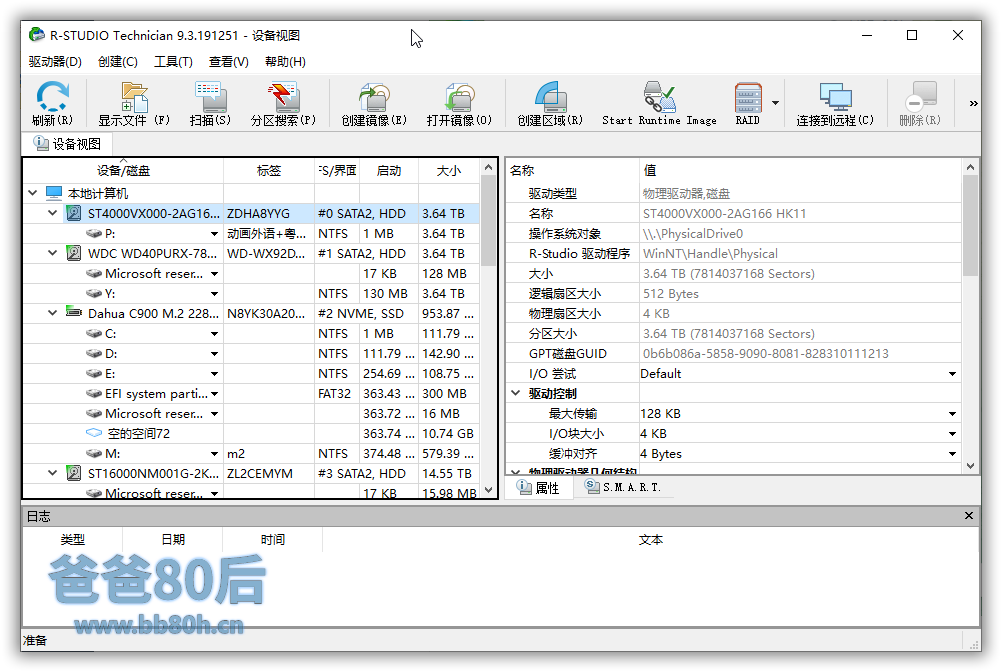Collapse the Dahua C900 disk node

pos(52,313)
